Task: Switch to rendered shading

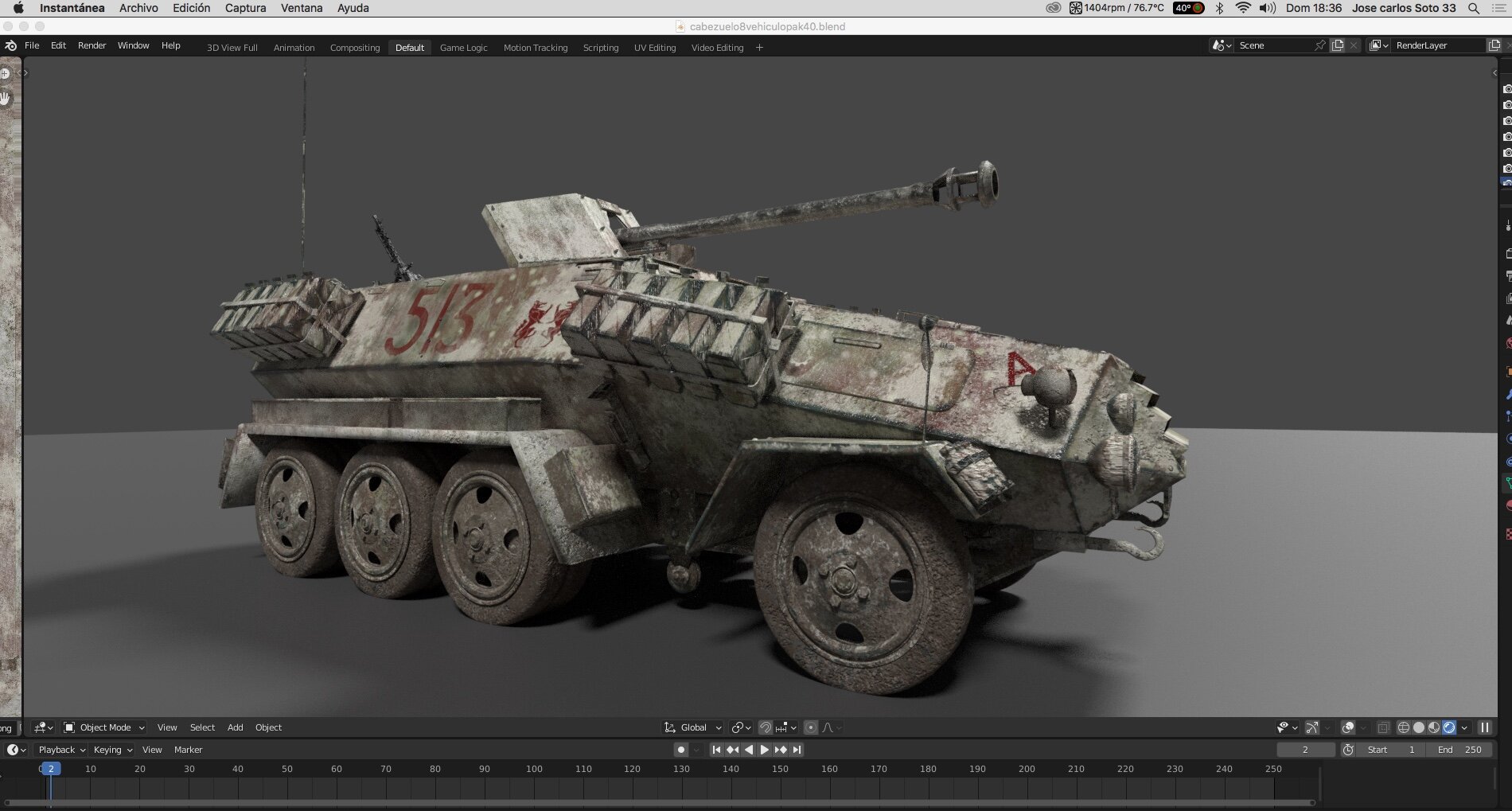Action: [1449, 727]
